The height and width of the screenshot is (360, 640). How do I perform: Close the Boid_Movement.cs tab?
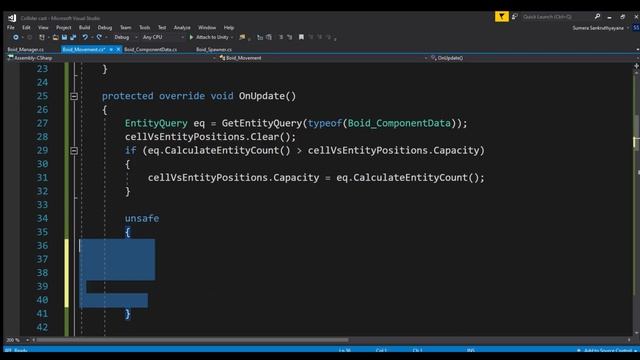pyautogui.click(x=118, y=49)
